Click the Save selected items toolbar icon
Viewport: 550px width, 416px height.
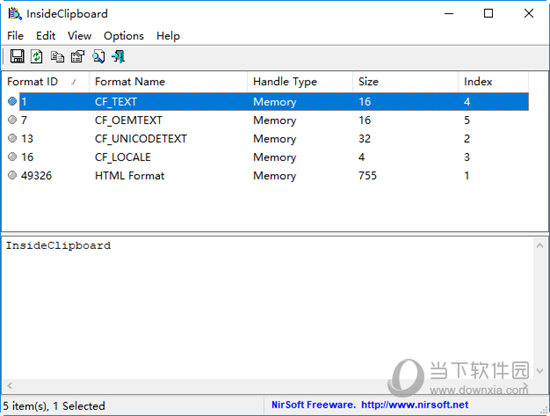17,56
